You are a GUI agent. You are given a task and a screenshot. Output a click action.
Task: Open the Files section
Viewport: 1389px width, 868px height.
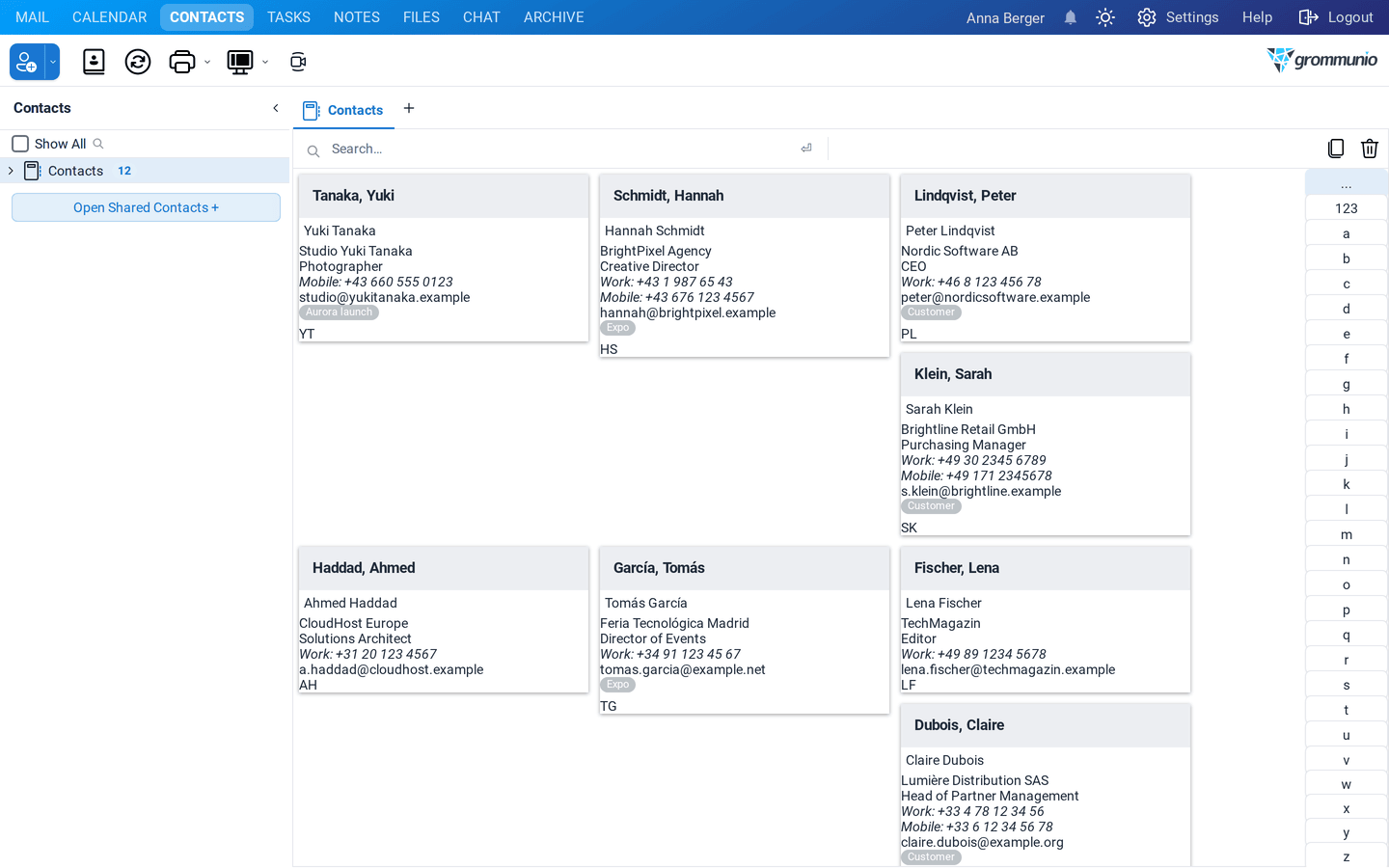pyautogui.click(x=422, y=17)
